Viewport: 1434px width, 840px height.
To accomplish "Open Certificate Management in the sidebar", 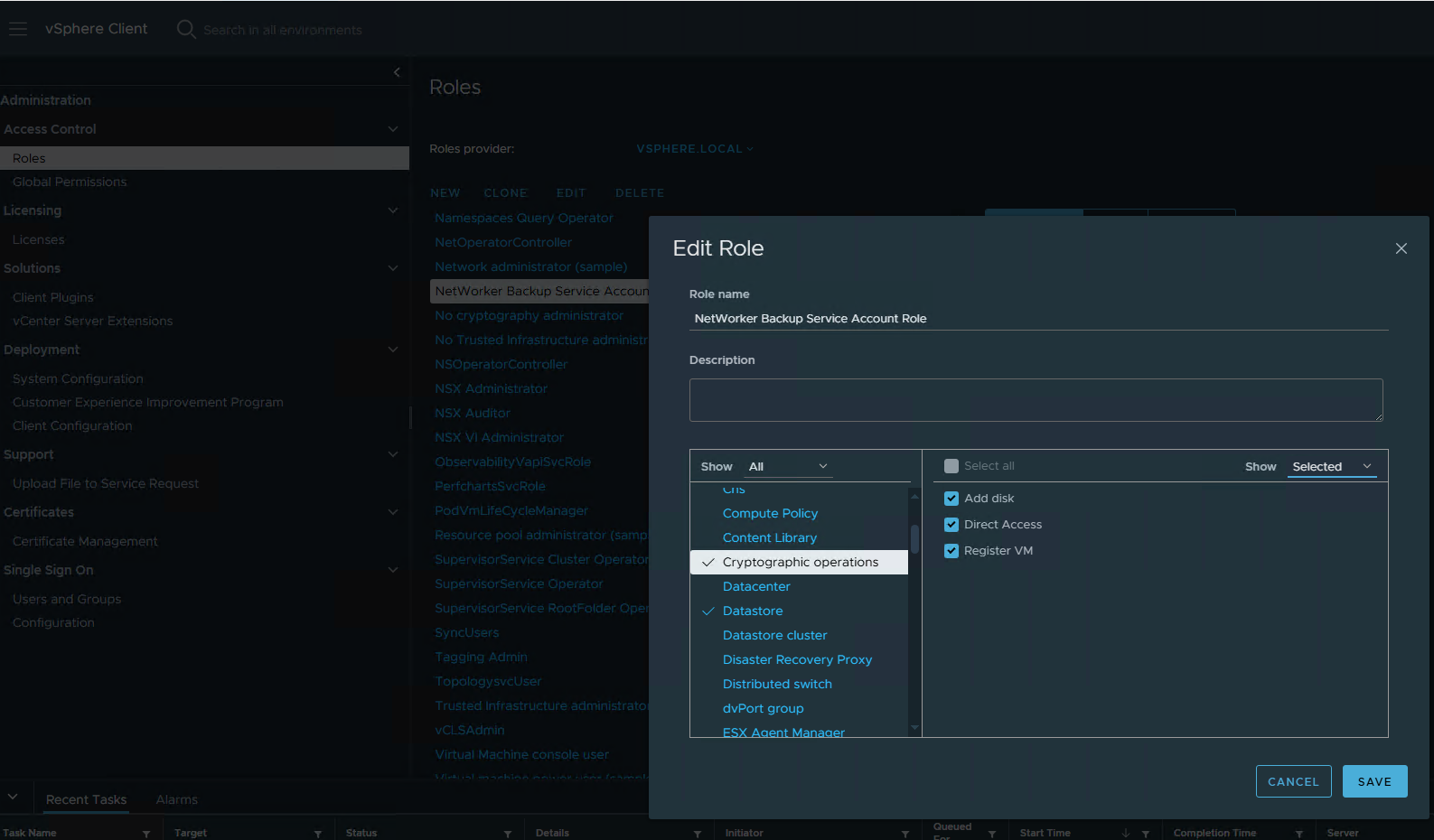I will (85, 541).
